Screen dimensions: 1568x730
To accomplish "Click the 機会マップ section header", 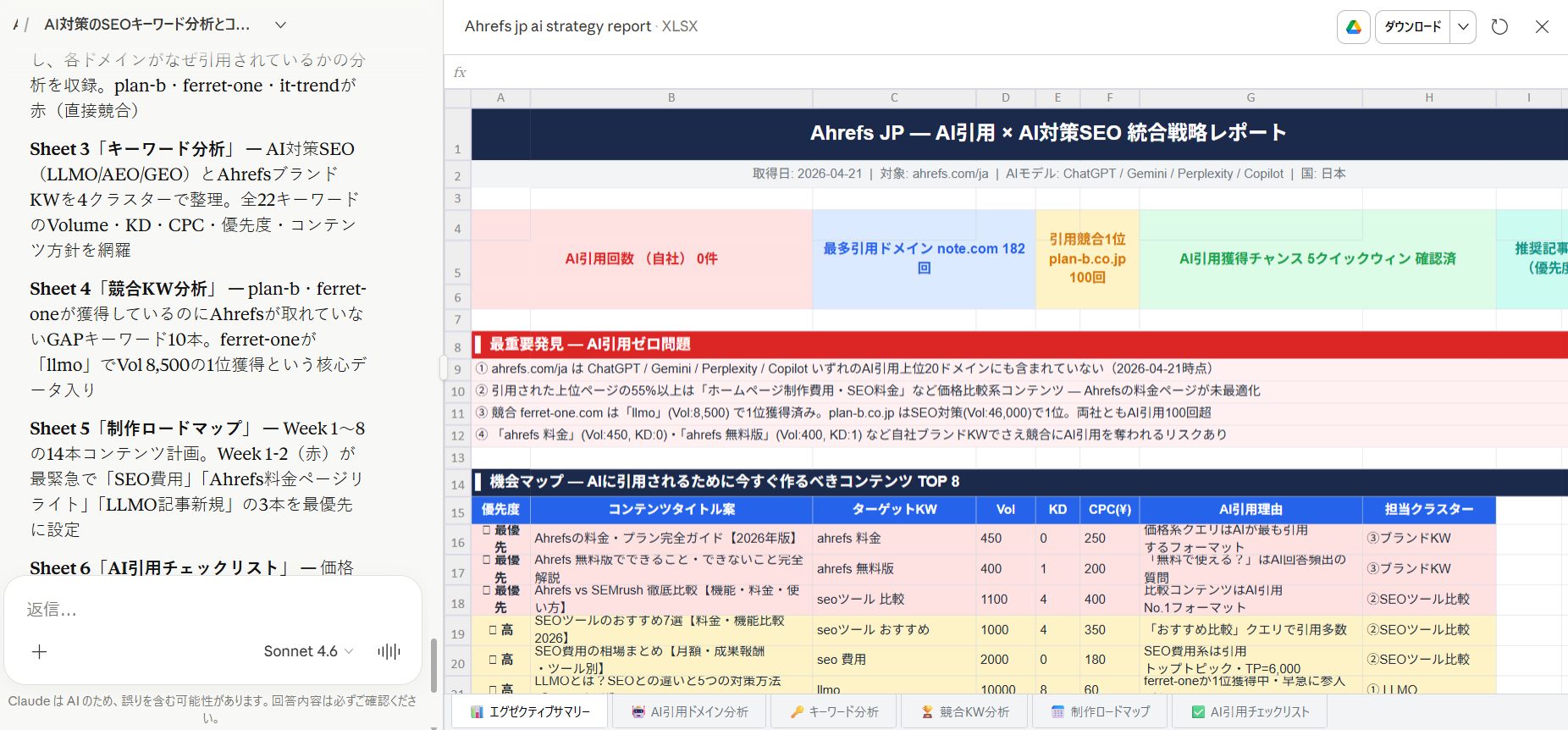I will [1019, 481].
